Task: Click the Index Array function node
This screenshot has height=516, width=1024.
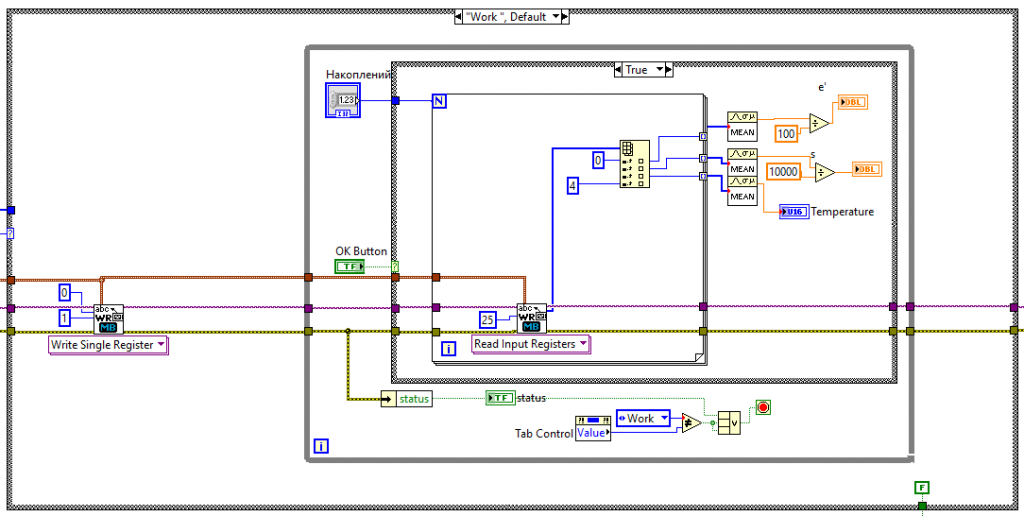Action: point(634,163)
